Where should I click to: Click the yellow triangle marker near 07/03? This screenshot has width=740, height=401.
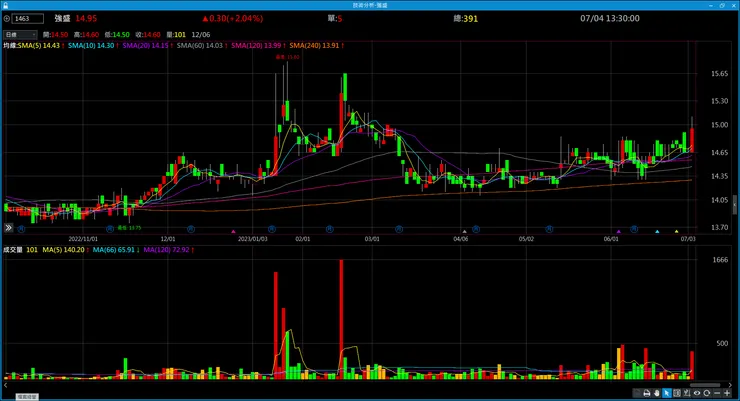click(676, 232)
